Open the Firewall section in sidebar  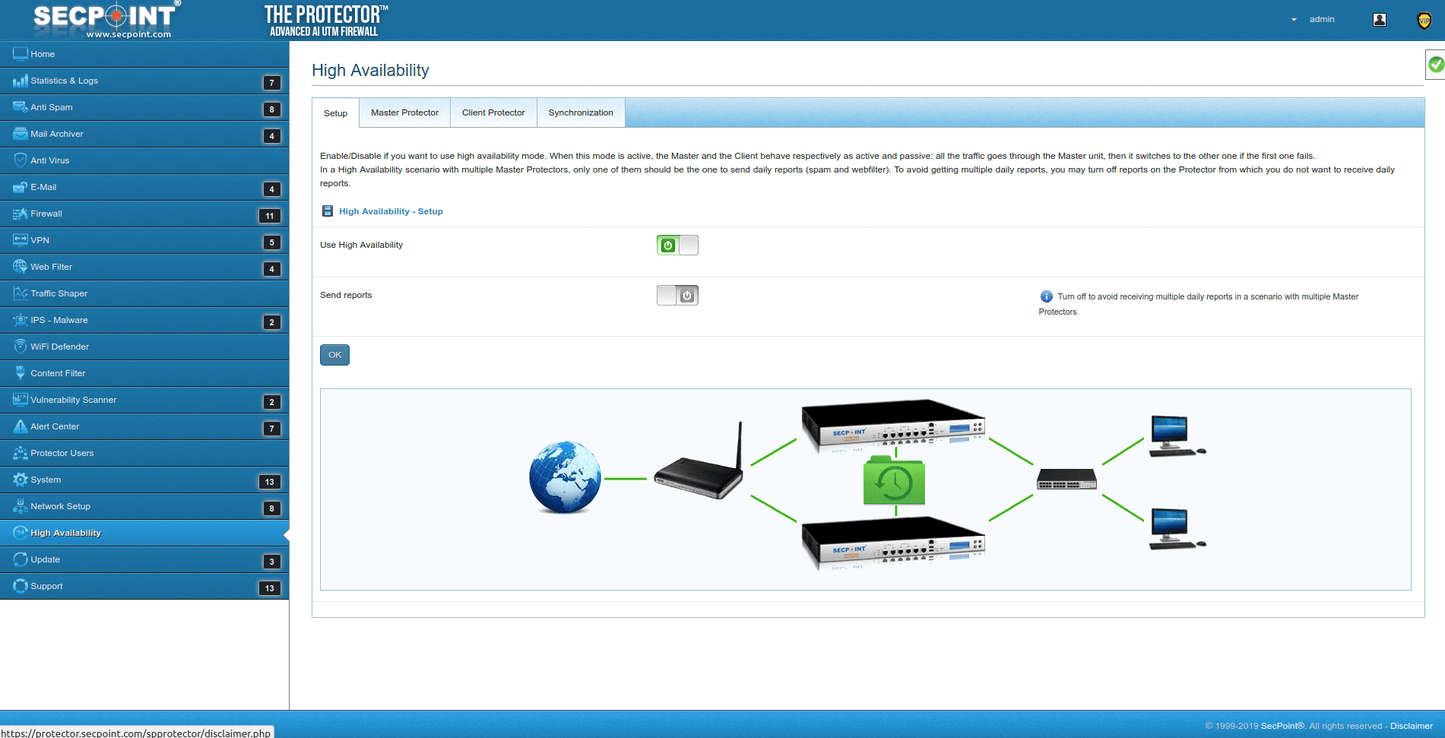tap(45, 213)
